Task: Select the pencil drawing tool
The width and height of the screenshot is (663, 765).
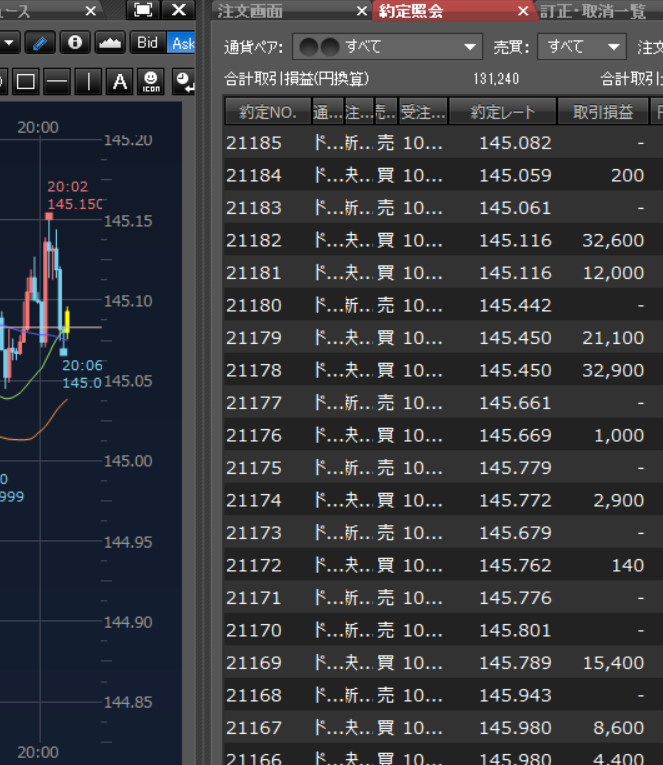Action: pos(39,43)
